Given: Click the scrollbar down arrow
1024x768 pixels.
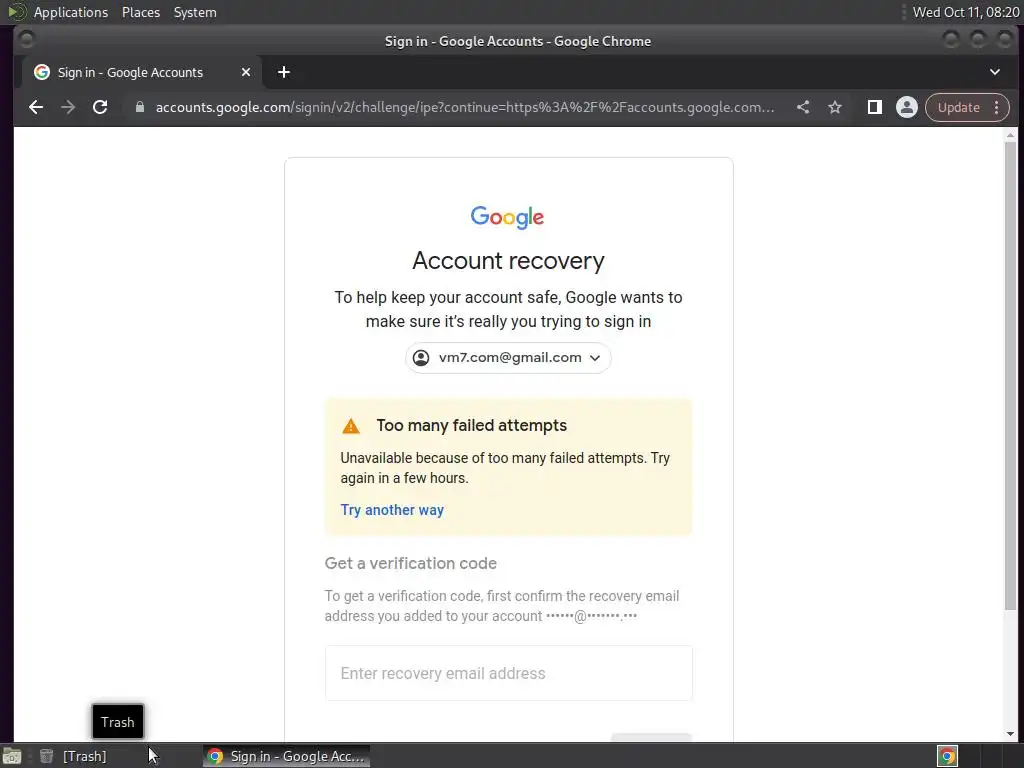Looking at the screenshot, I should pyautogui.click(x=1010, y=734).
